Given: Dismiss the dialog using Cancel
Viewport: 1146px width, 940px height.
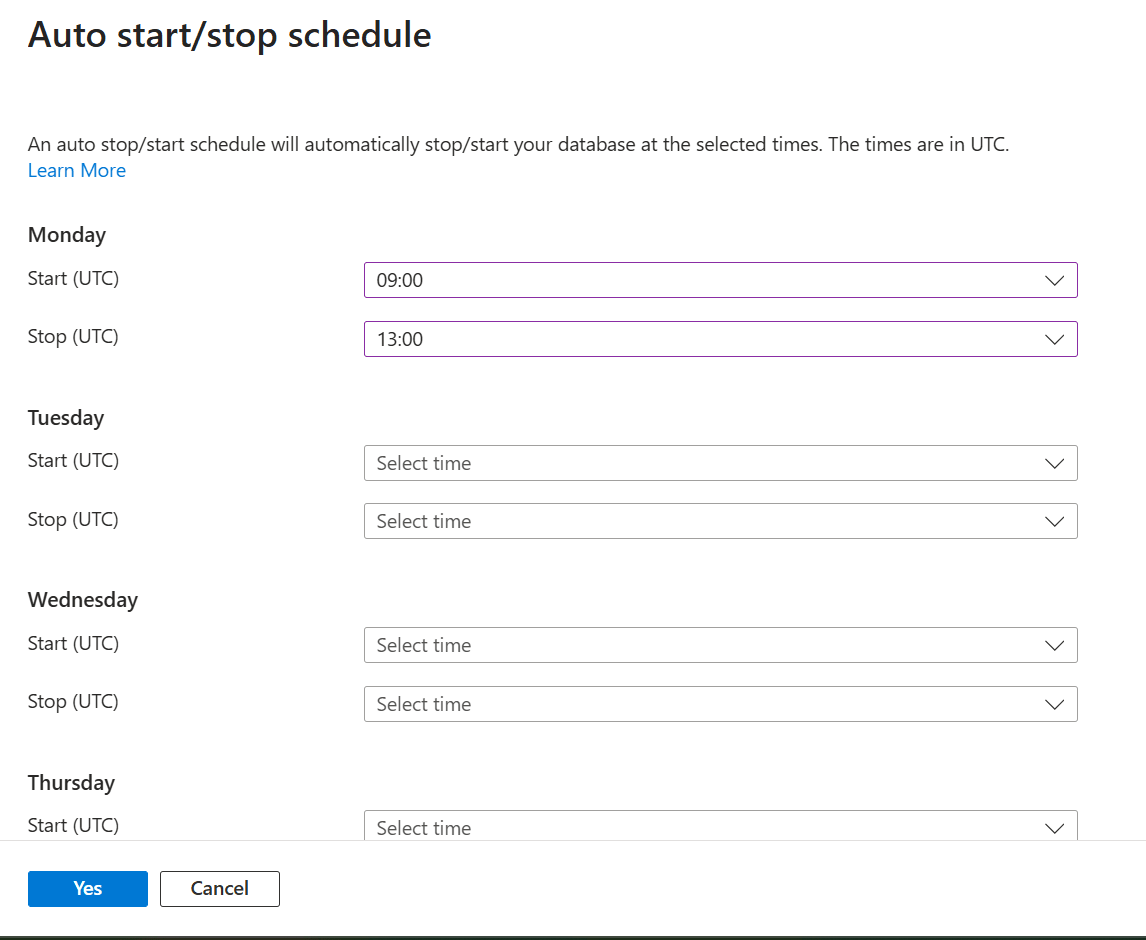Looking at the screenshot, I should coord(219,888).
